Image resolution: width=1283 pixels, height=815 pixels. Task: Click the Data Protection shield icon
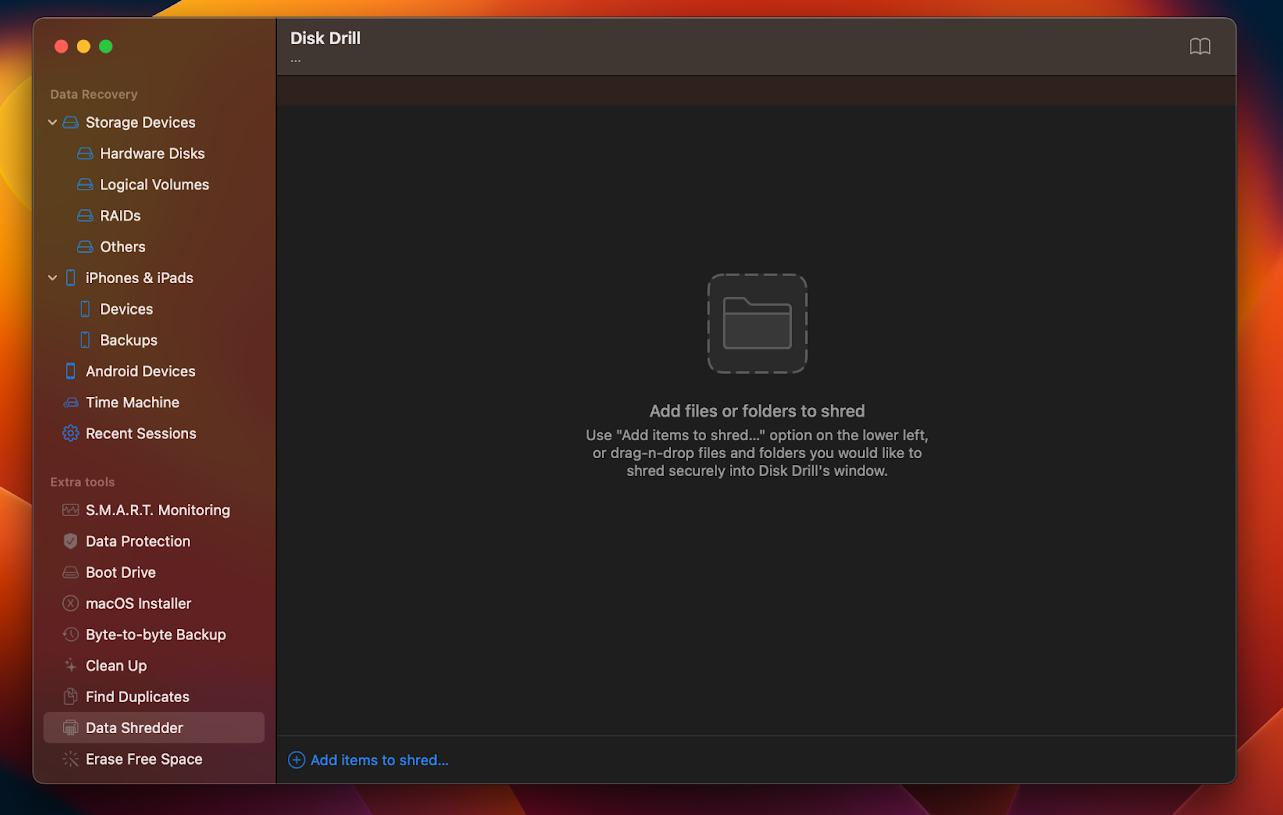70,541
